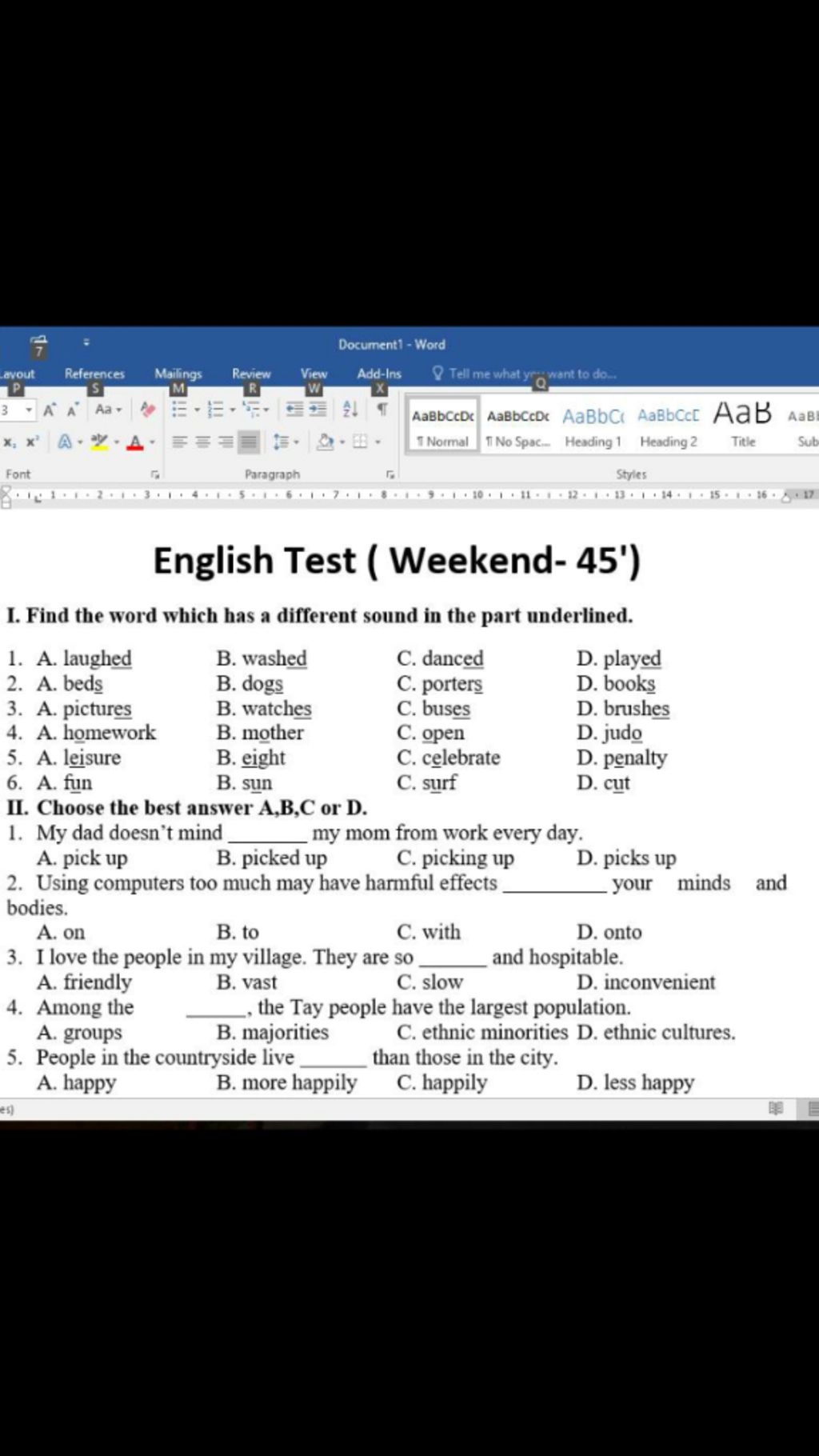The image size is (819, 1456).
Task: Center the paragraph text
Action: tap(203, 442)
